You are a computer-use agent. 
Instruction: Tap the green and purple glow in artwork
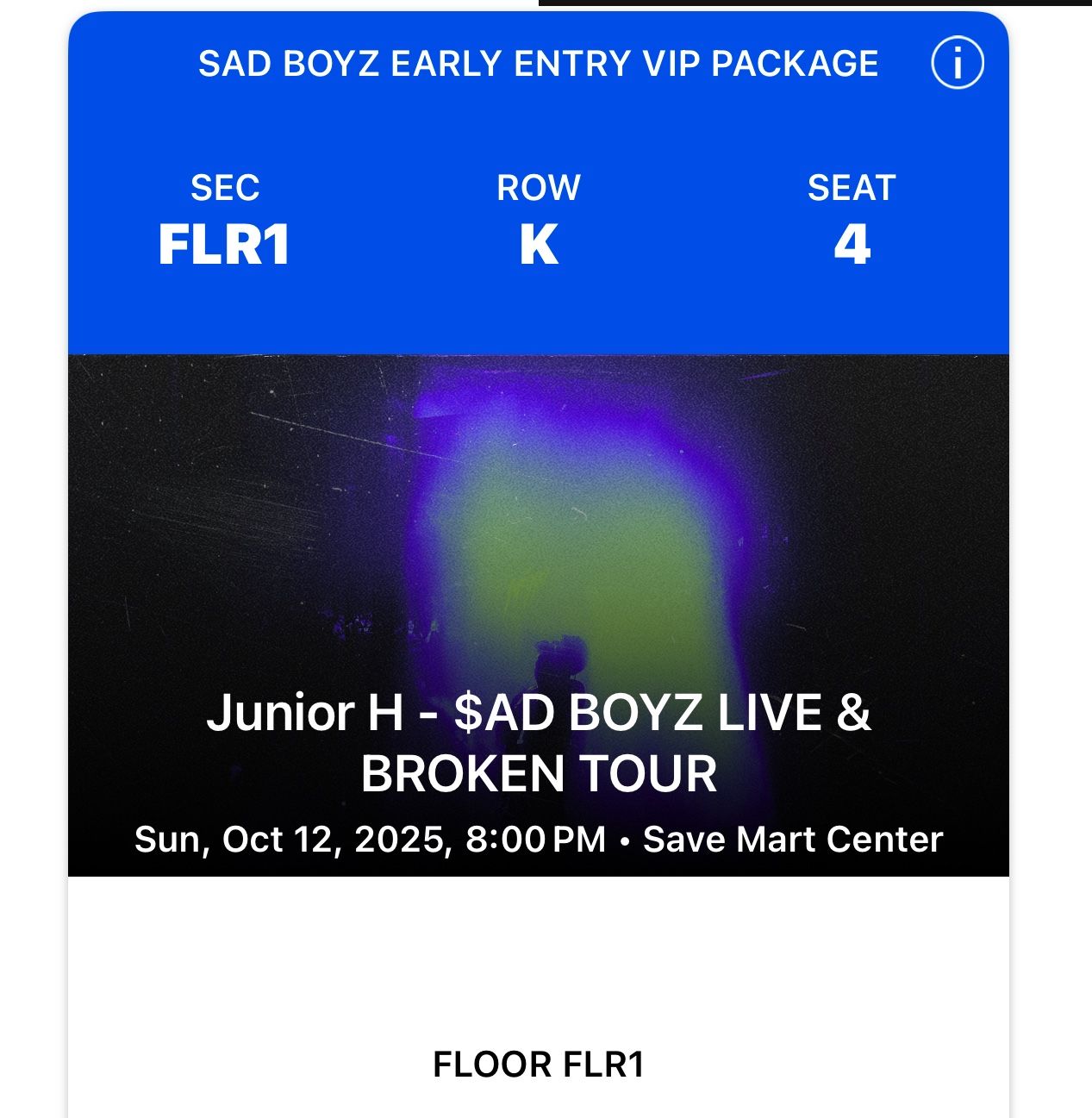pos(552,534)
